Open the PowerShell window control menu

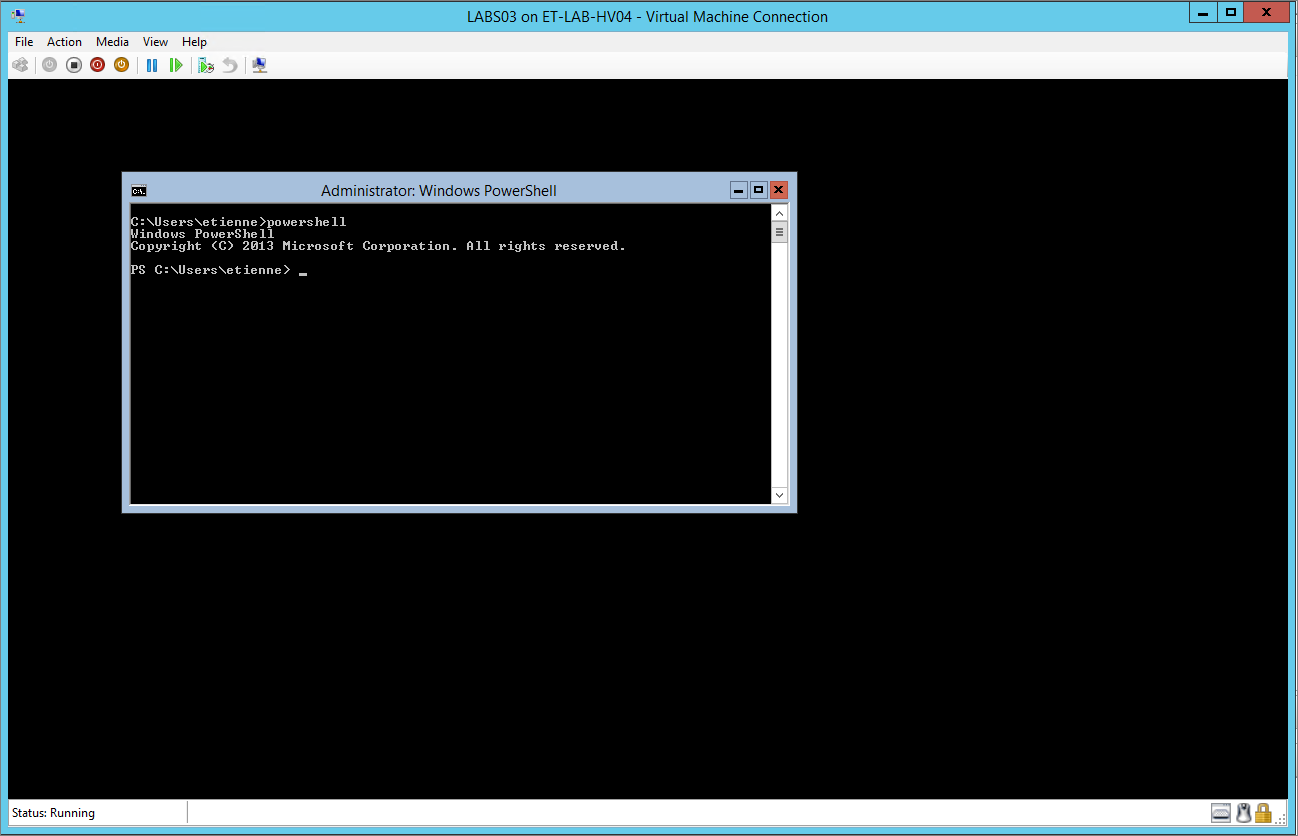point(138,190)
